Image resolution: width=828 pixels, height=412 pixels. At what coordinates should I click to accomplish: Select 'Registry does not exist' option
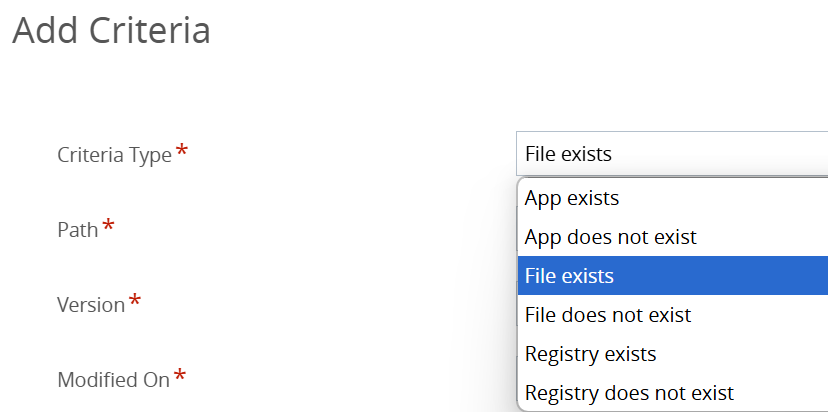click(x=629, y=393)
